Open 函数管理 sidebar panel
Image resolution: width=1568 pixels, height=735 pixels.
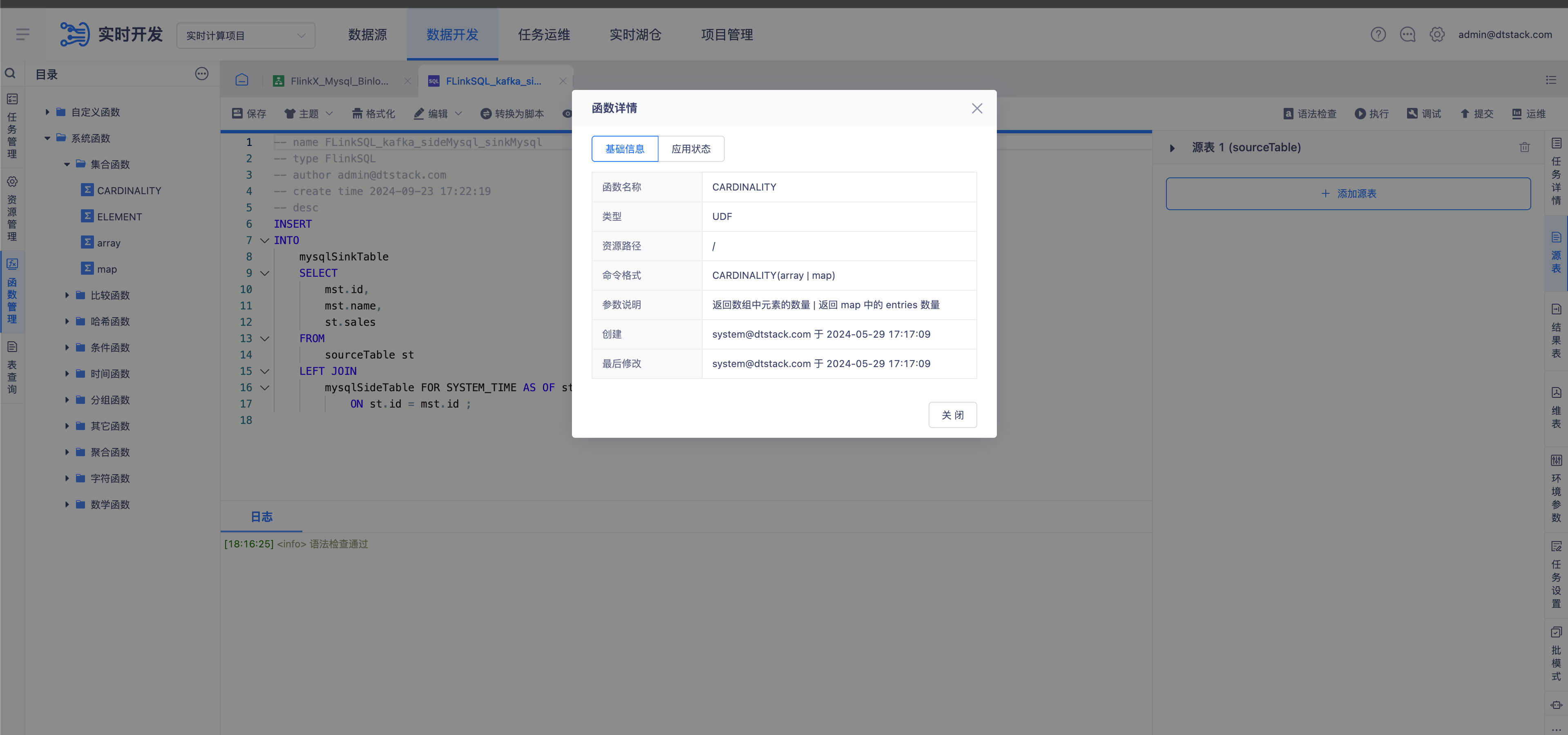click(12, 291)
